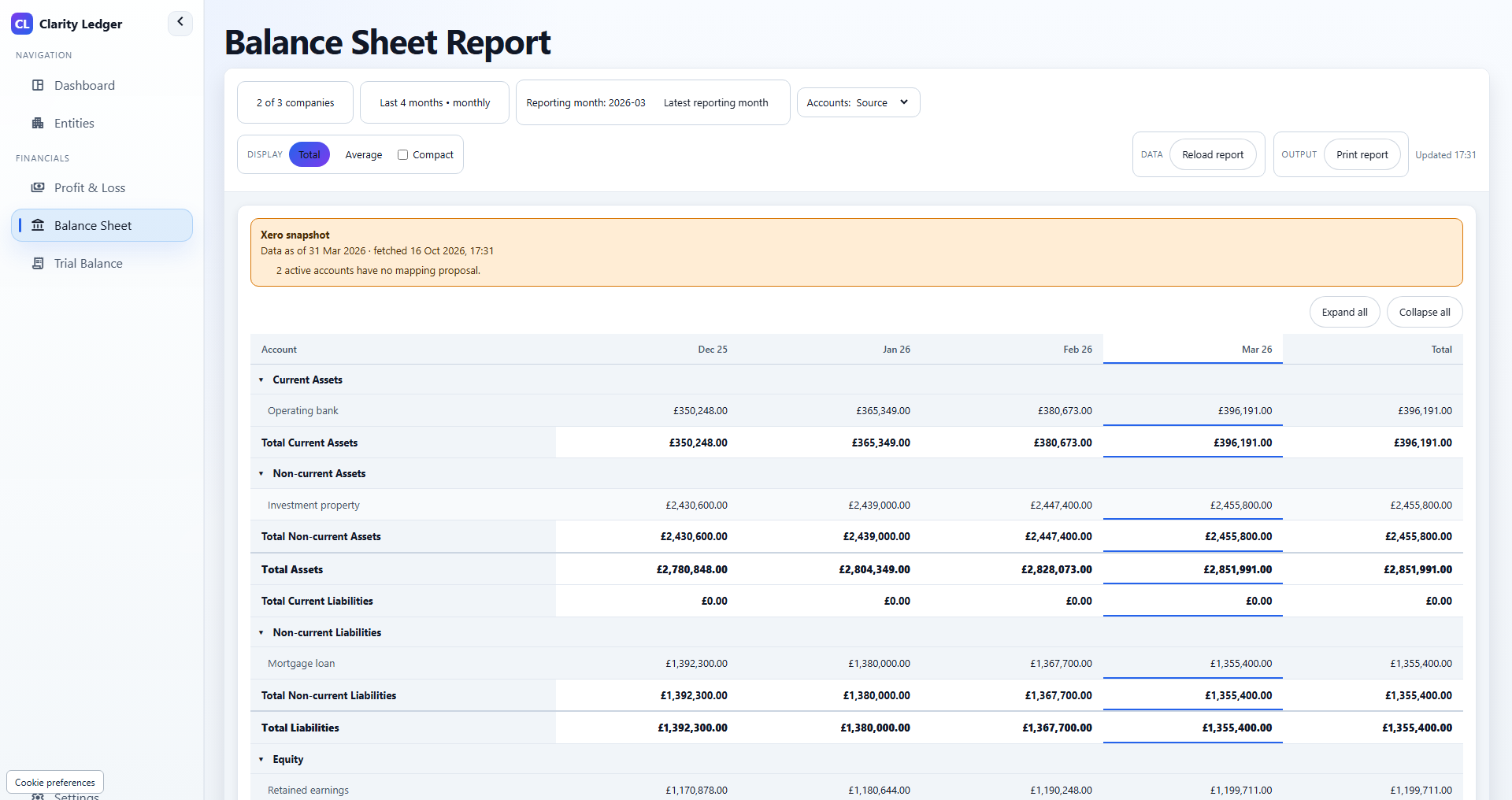1512x800 pixels.
Task: Click the Xero snapshot notice heading
Action: (295, 235)
